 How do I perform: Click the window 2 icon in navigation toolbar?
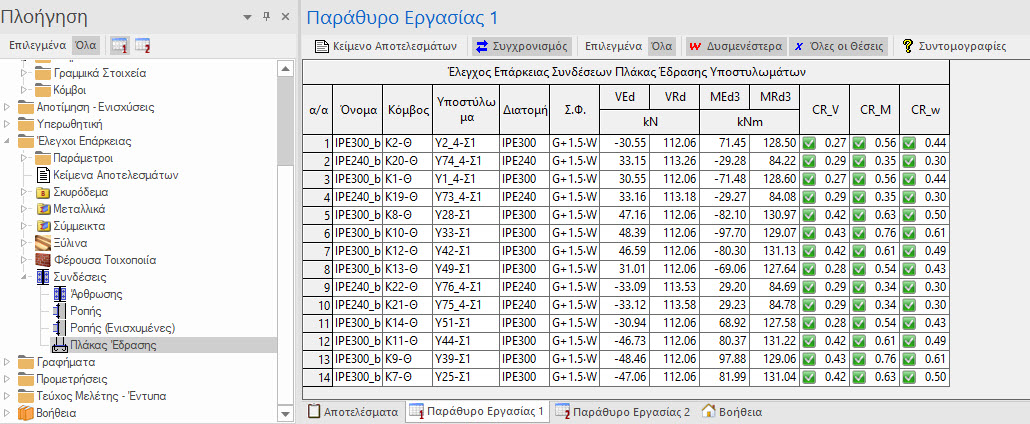(x=142, y=45)
